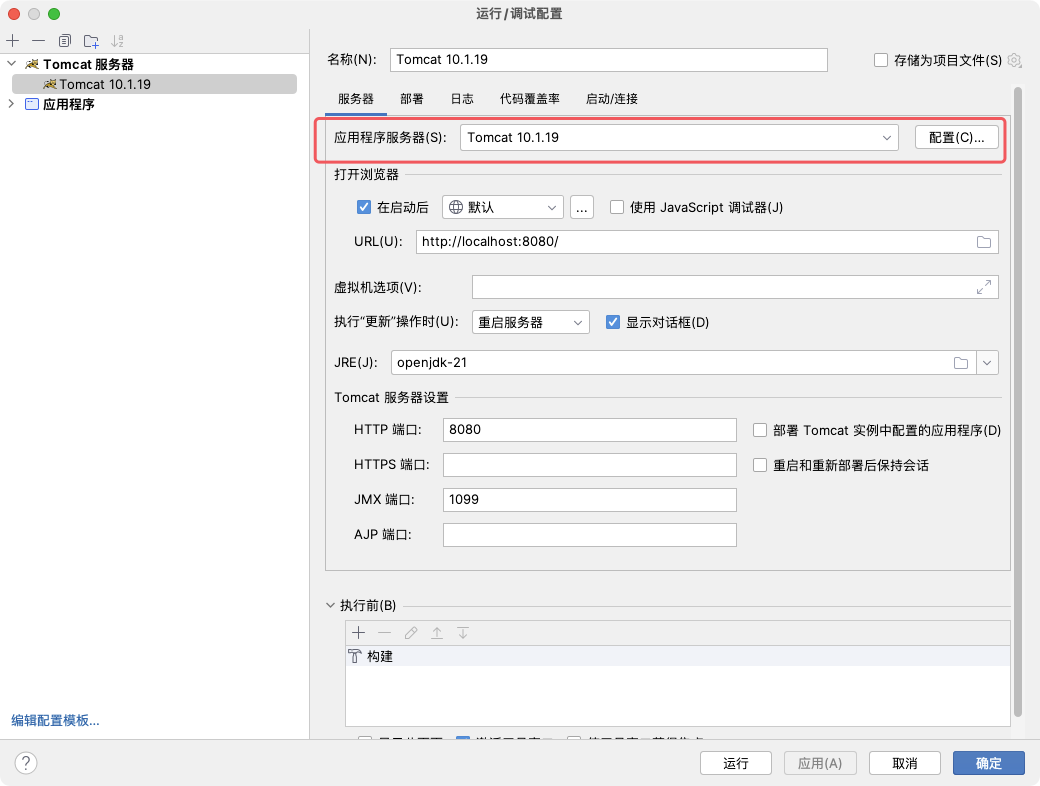Image resolution: width=1040 pixels, height=786 pixels.
Task: Open settings gear next to 存储为项目文件
Action: click(x=1014, y=60)
